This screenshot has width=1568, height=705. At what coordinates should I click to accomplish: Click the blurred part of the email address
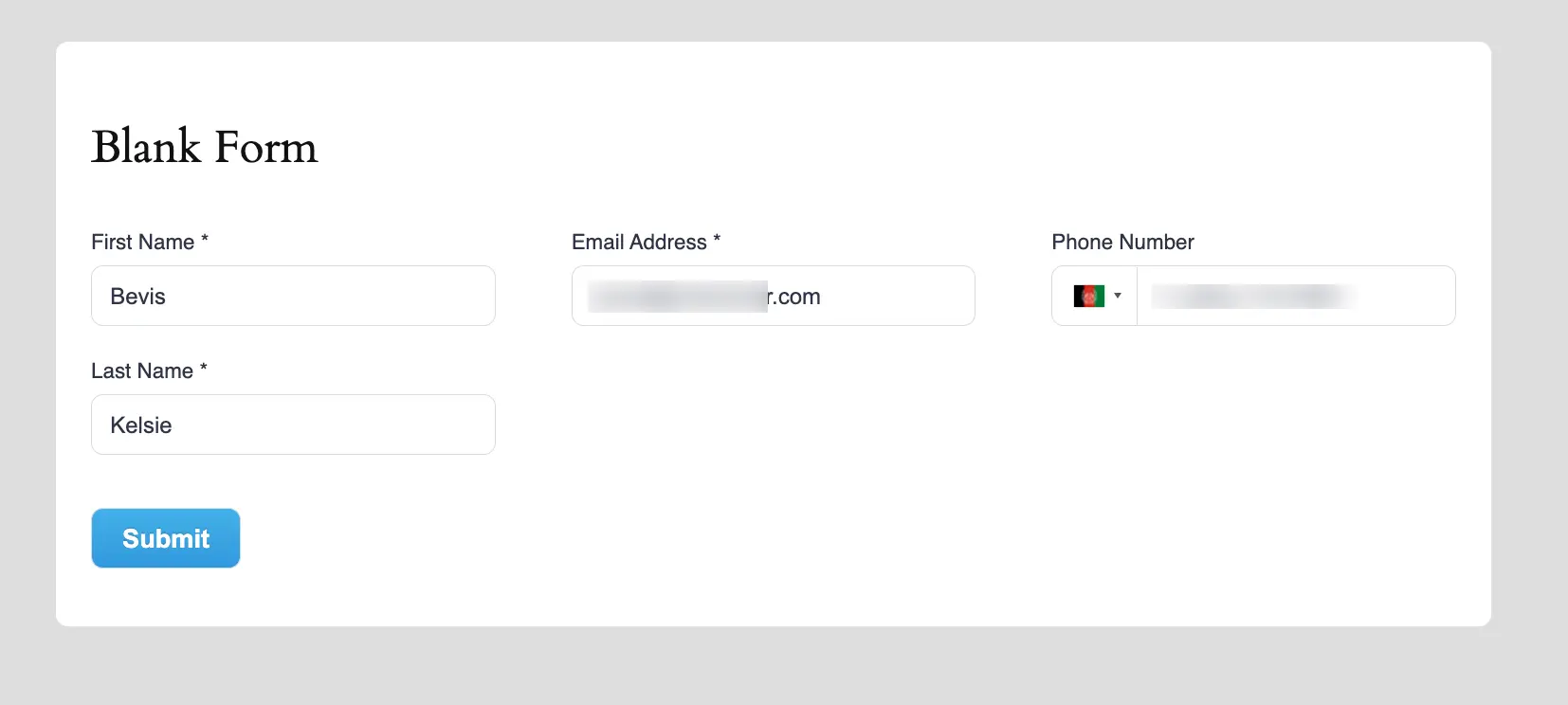point(677,297)
